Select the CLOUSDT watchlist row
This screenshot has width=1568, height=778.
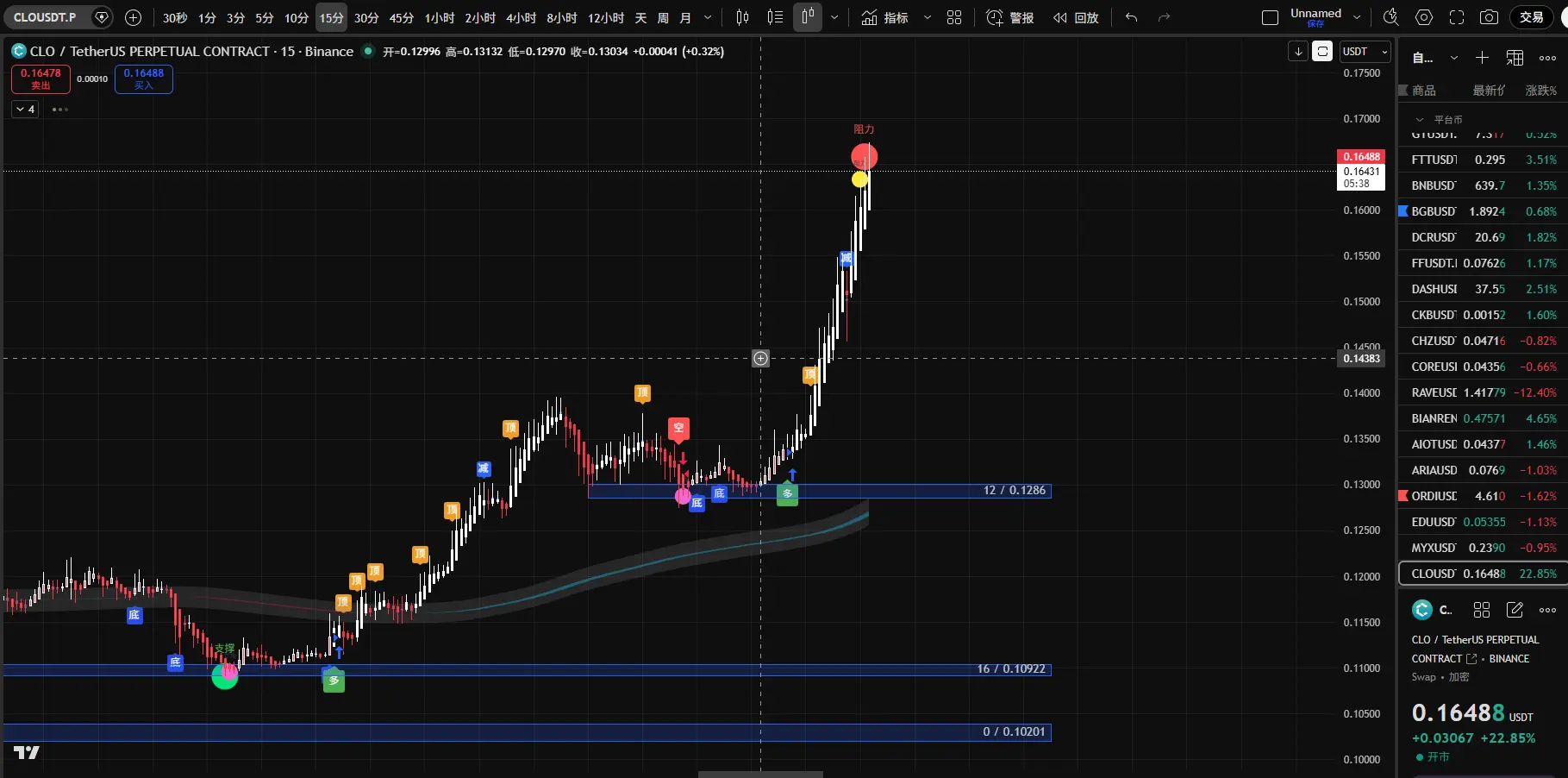[x=1483, y=574]
